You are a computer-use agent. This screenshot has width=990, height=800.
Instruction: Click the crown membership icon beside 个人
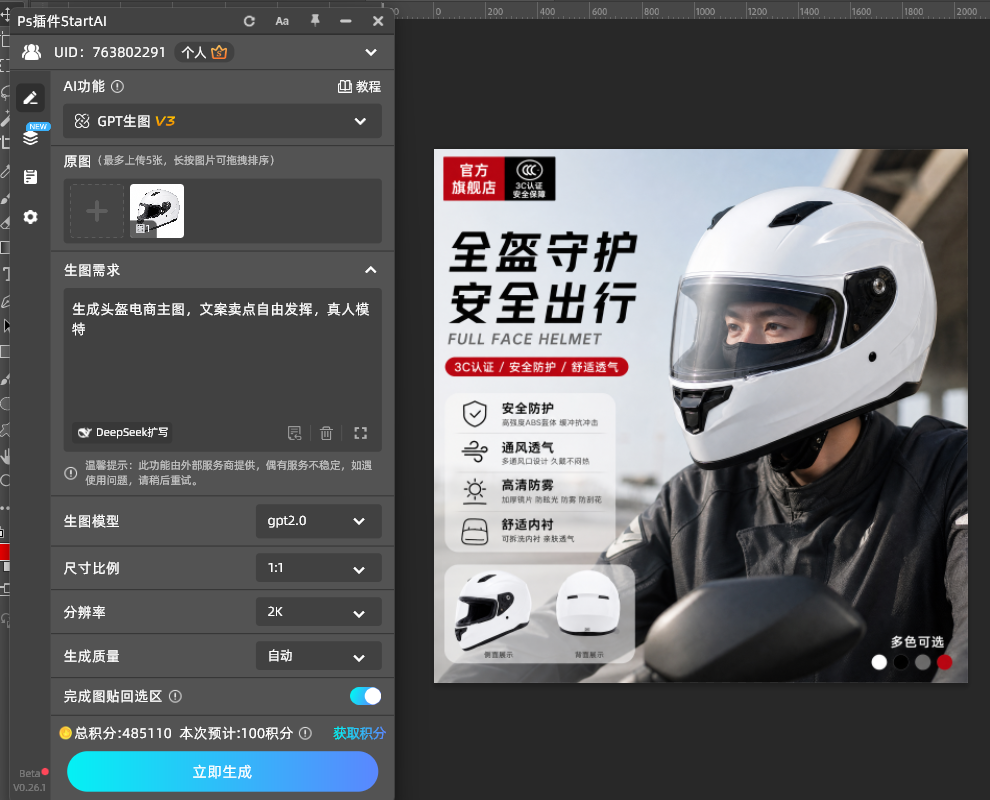point(219,52)
